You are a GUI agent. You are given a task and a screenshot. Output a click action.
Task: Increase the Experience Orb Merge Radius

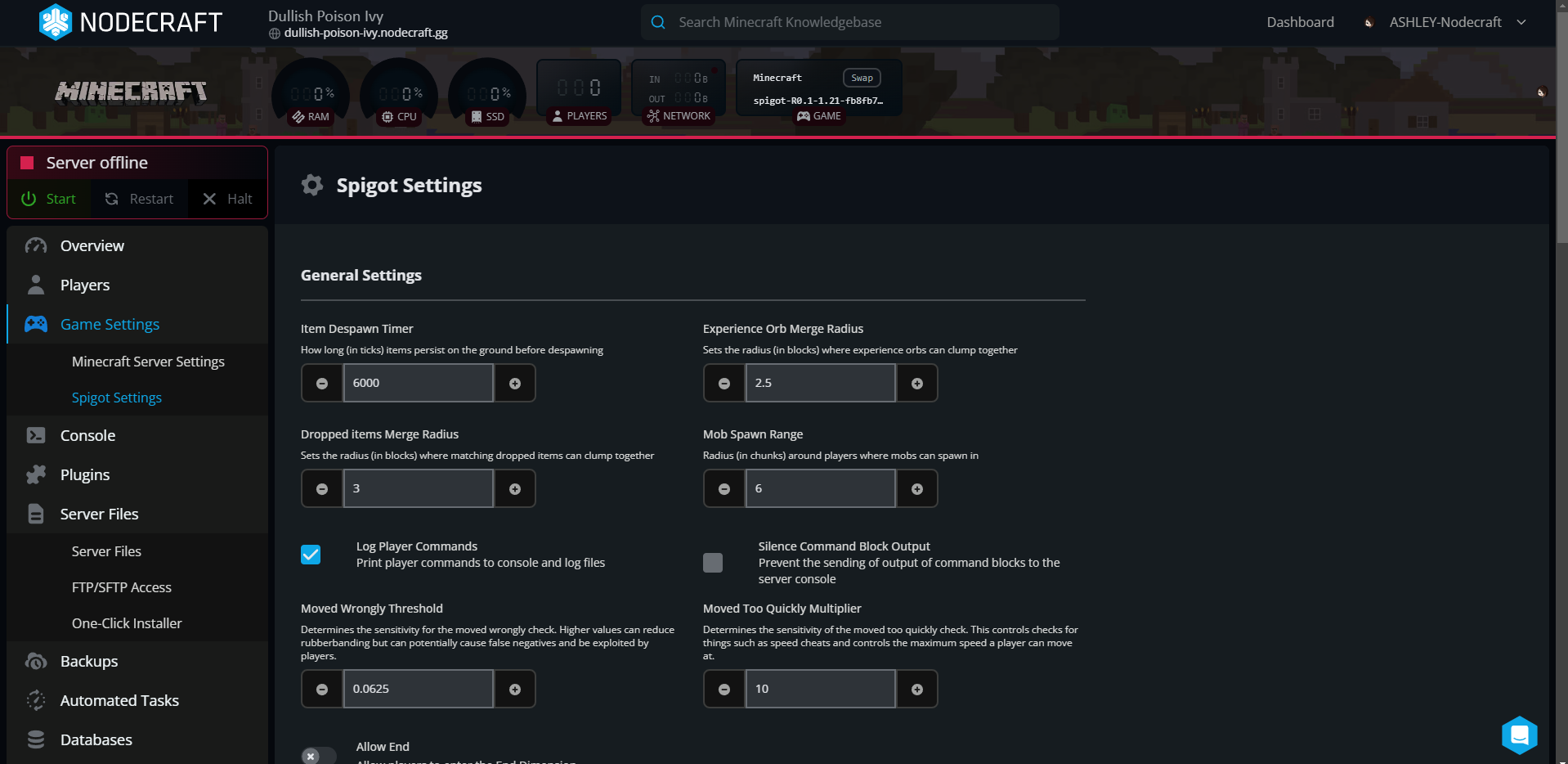(917, 383)
